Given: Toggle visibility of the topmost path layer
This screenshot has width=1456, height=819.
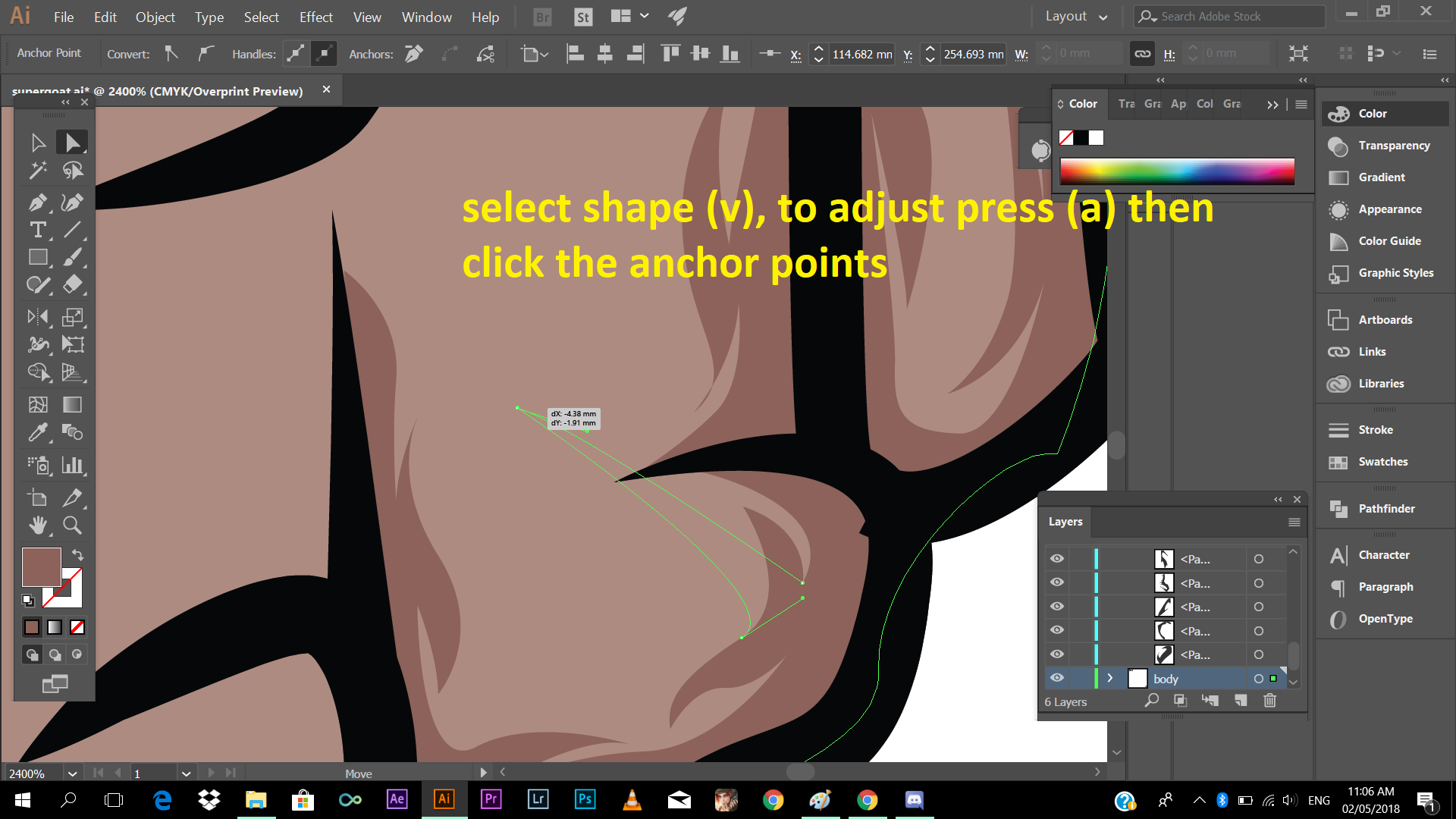Looking at the screenshot, I should 1056,559.
